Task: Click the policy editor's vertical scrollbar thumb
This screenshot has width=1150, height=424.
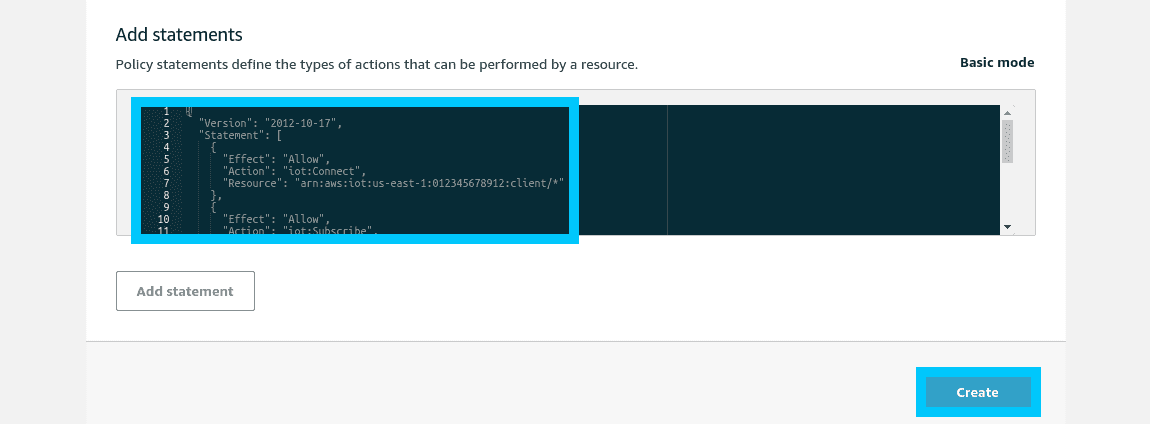Action: [1008, 141]
